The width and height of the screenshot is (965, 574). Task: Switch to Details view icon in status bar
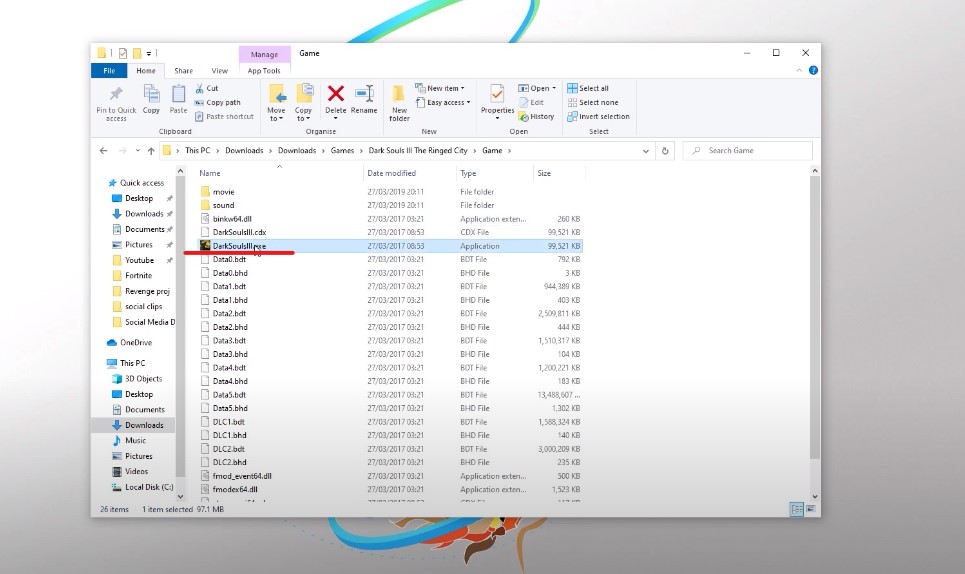tap(796, 509)
